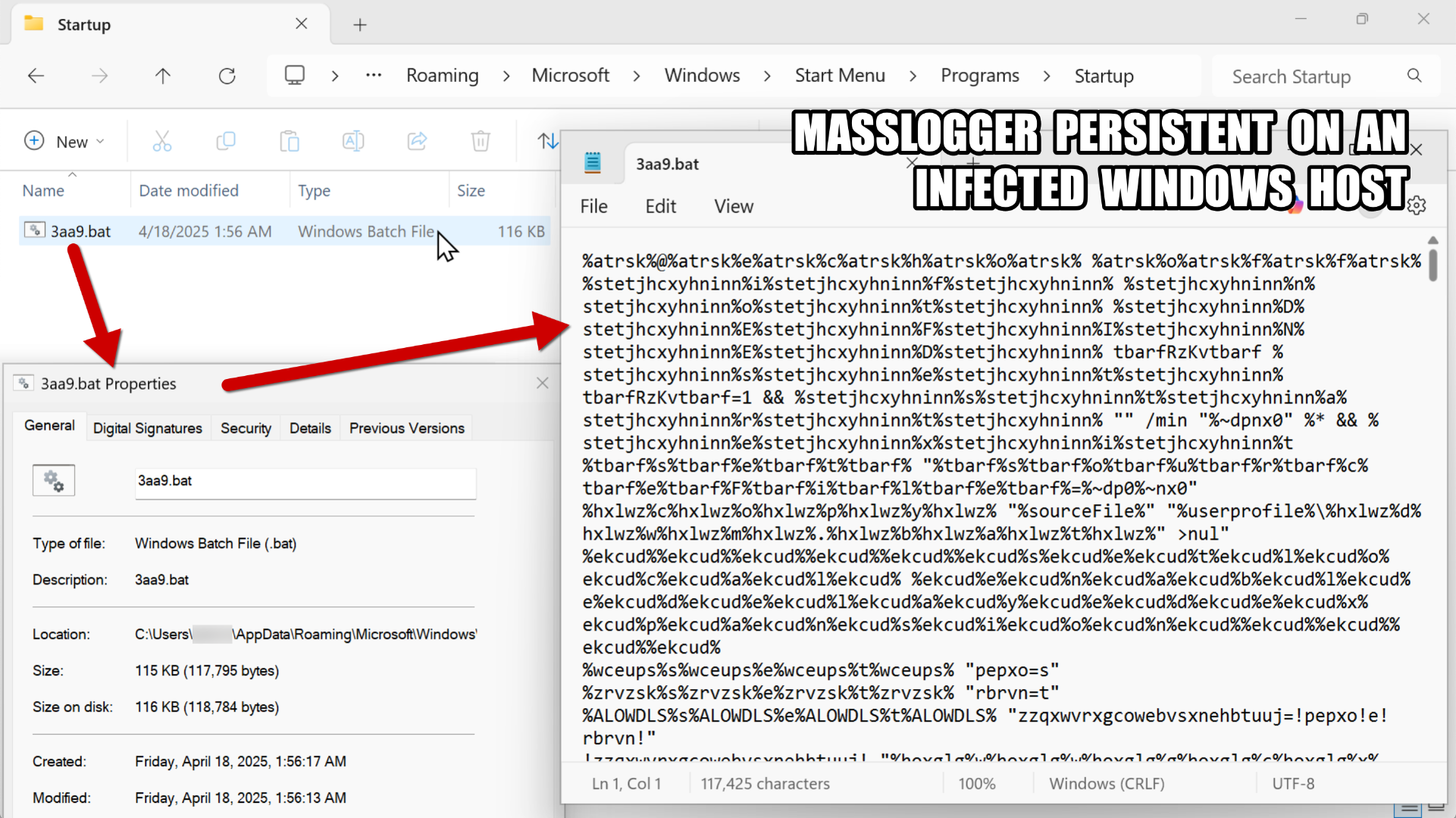Viewport: 1456px width, 818px height.
Task: Click the Delete trash icon
Action: pyautogui.click(x=481, y=141)
